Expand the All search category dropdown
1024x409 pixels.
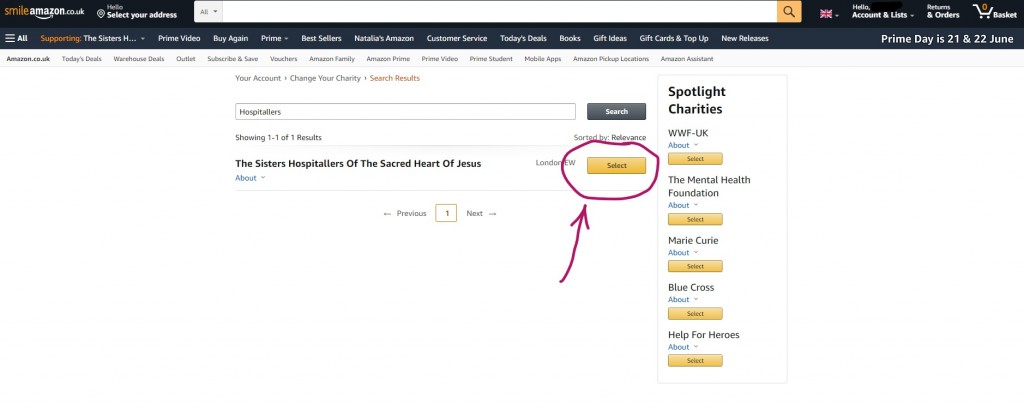[x=209, y=12]
